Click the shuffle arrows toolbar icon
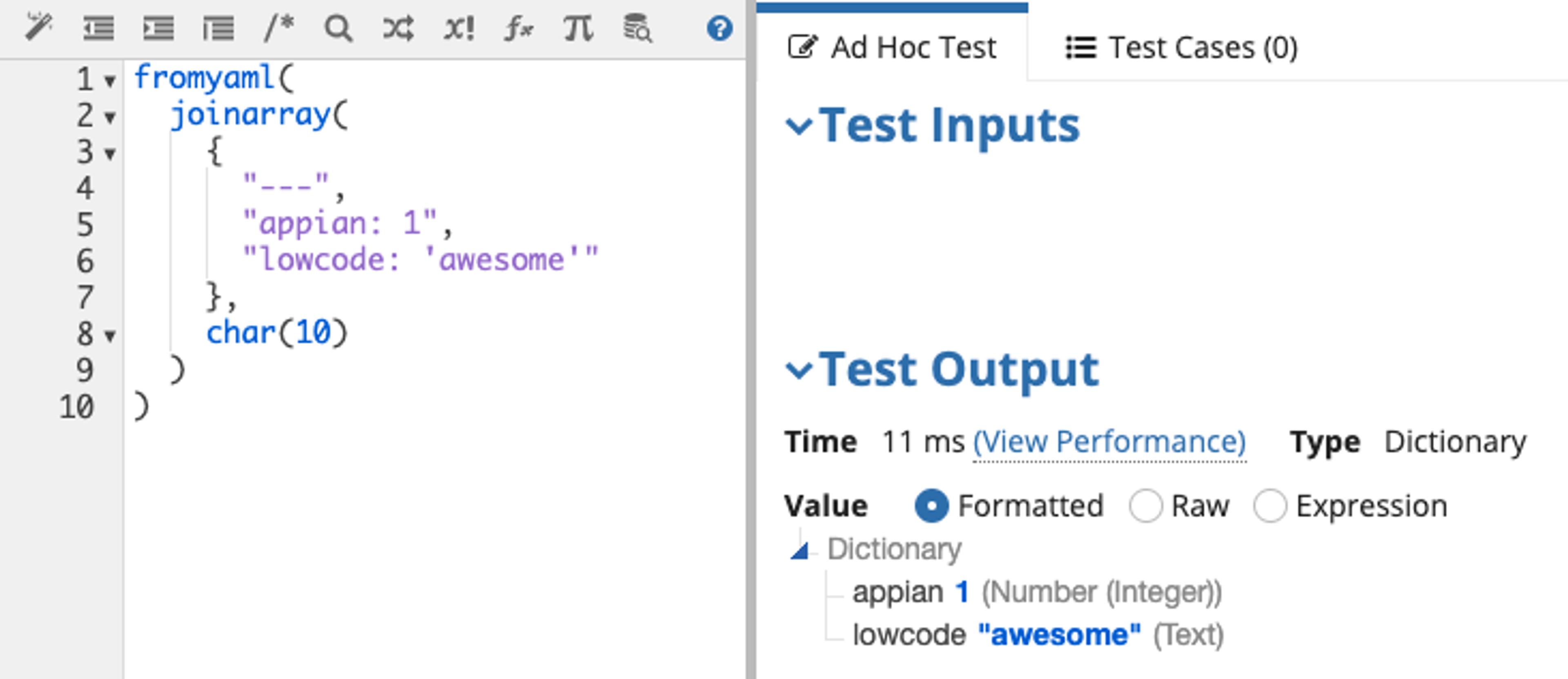This screenshot has width=1568, height=679. coord(398,29)
